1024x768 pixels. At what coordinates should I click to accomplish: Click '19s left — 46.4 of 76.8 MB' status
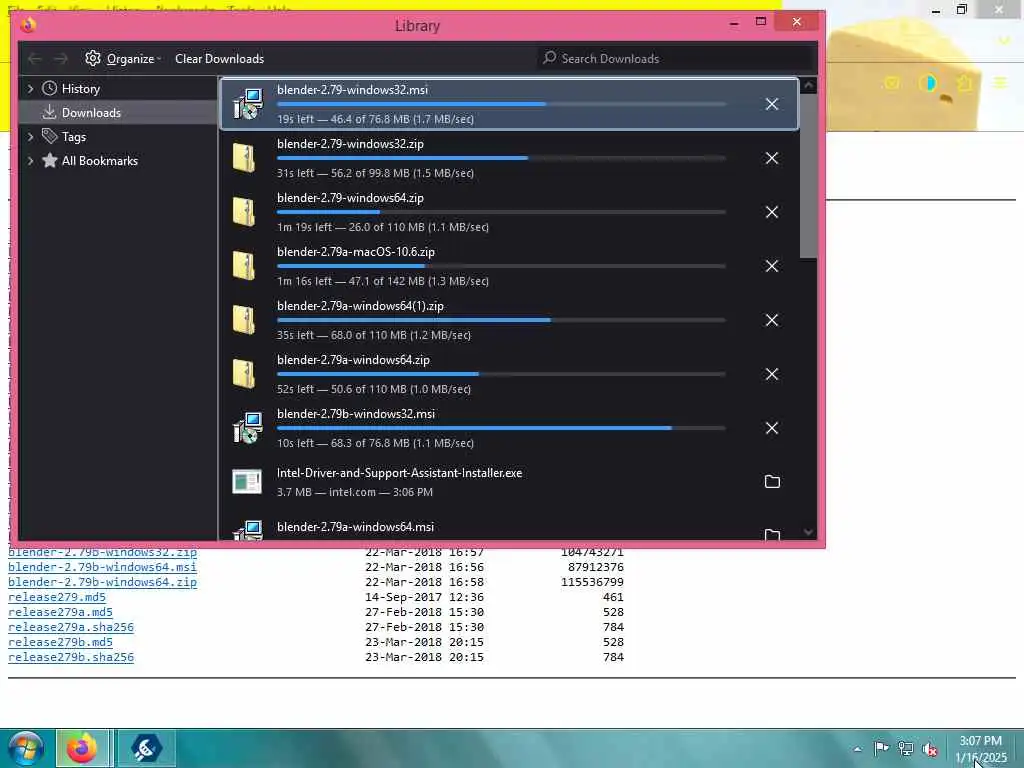click(x=376, y=119)
